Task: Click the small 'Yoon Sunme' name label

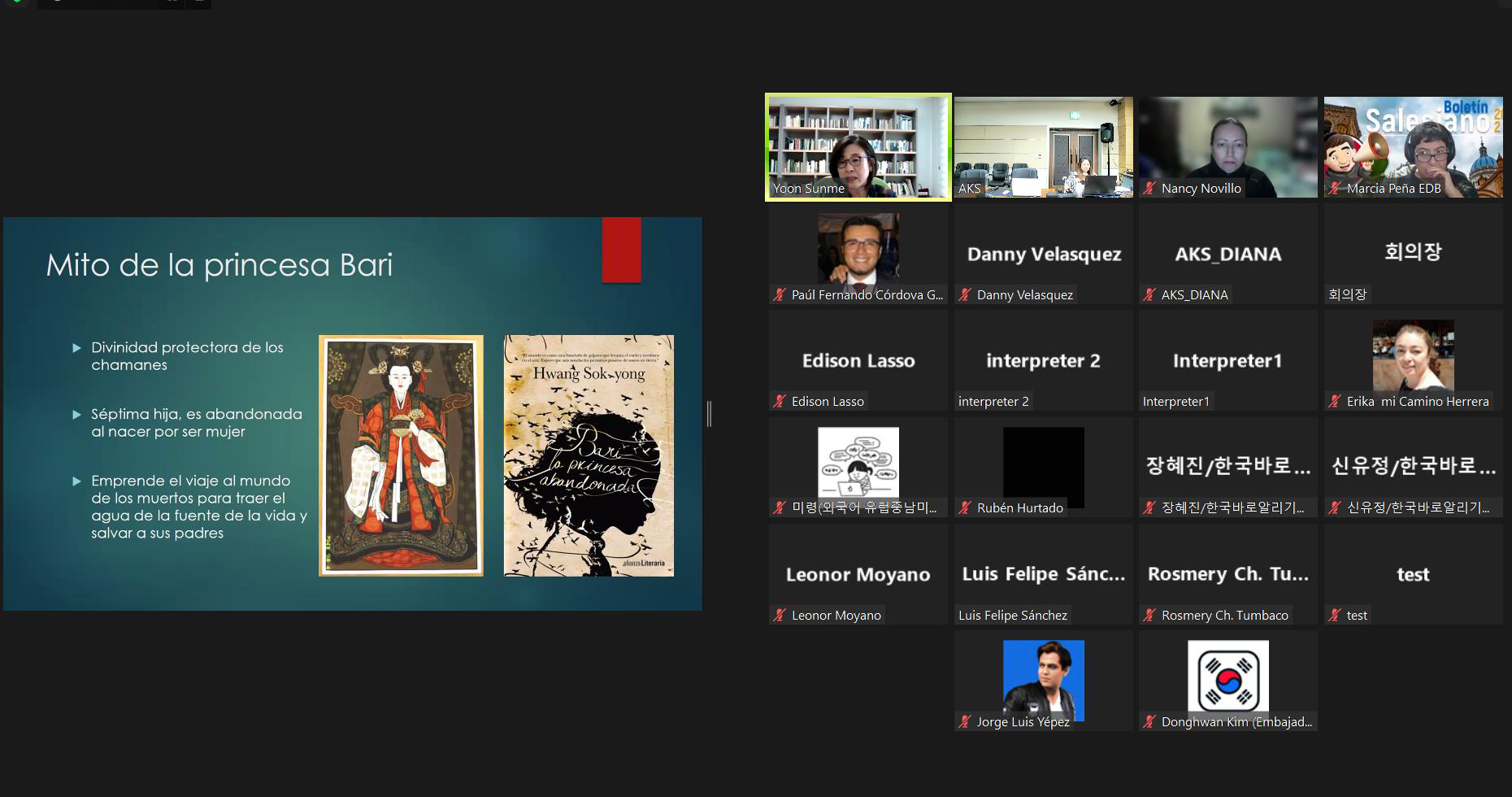Action: coord(809,189)
